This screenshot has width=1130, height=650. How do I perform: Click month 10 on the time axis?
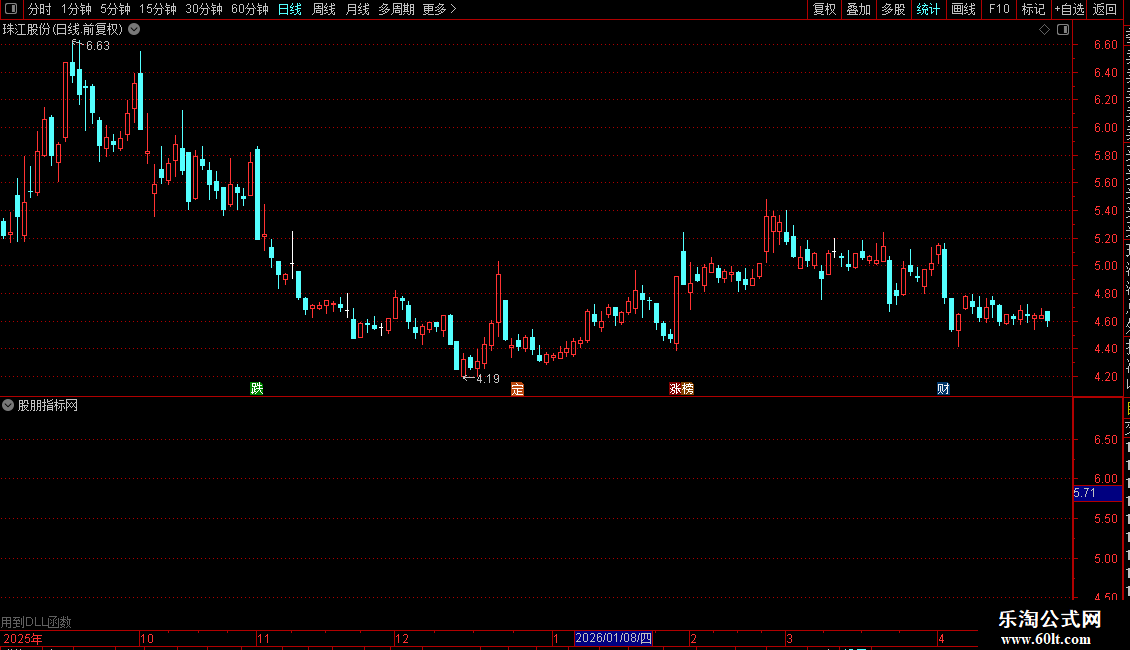tap(146, 638)
